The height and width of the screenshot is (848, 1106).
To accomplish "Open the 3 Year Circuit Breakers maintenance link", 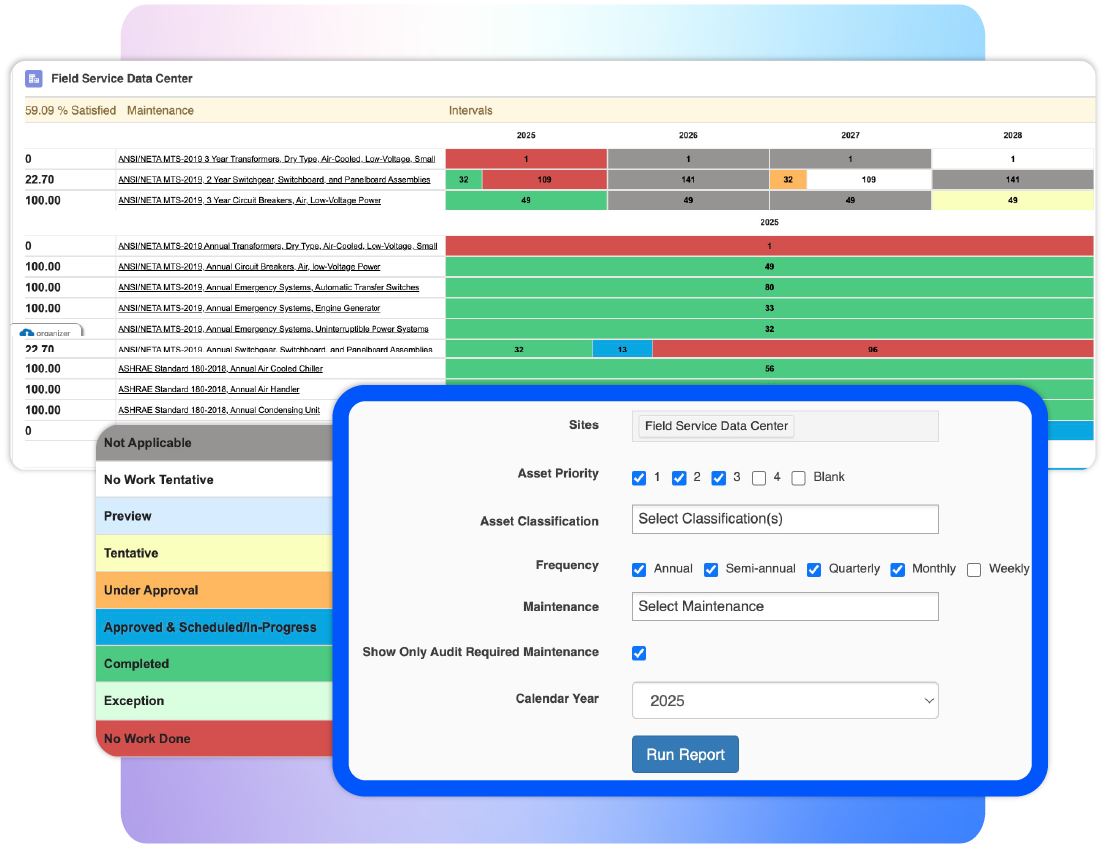I will (x=249, y=201).
